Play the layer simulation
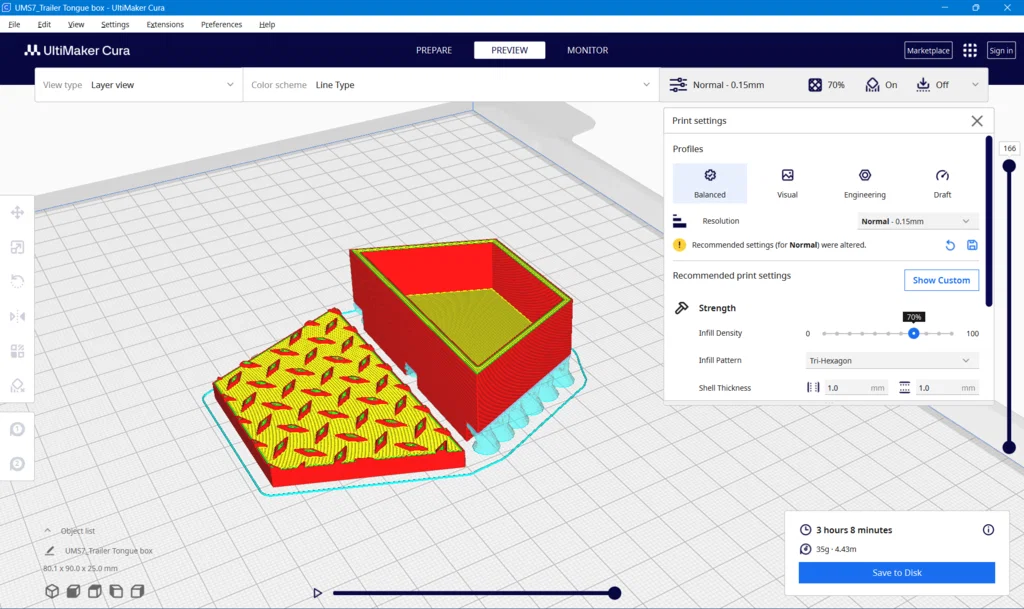Viewport: 1024px width, 609px height. click(317, 593)
